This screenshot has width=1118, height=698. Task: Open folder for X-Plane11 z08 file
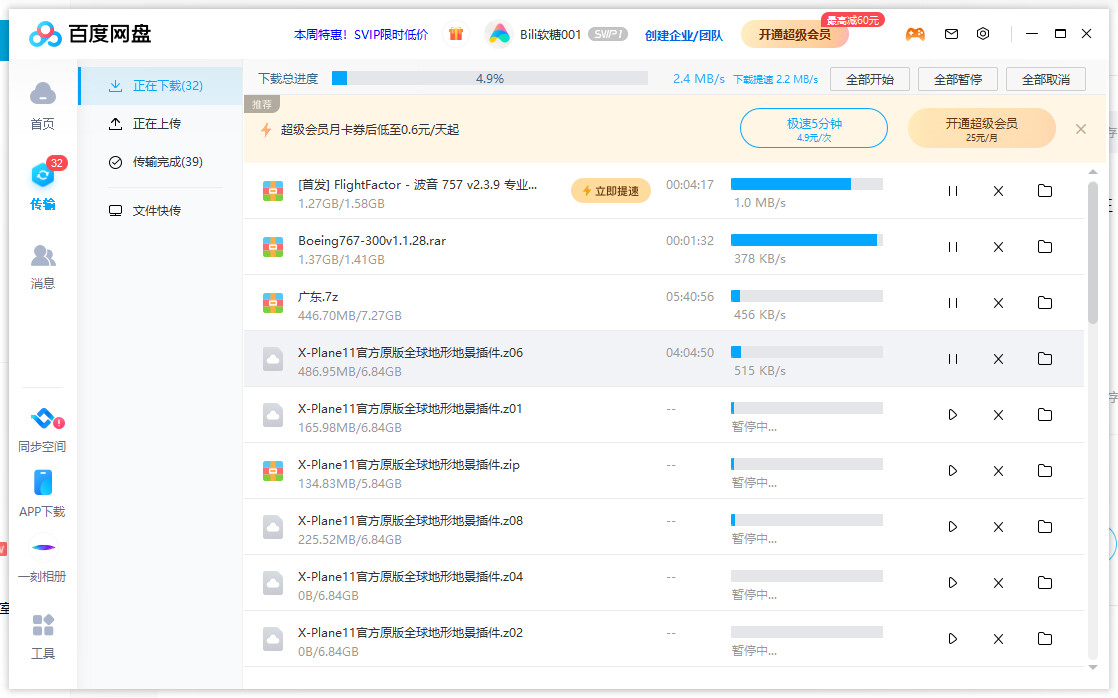pyautogui.click(x=1045, y=526)
